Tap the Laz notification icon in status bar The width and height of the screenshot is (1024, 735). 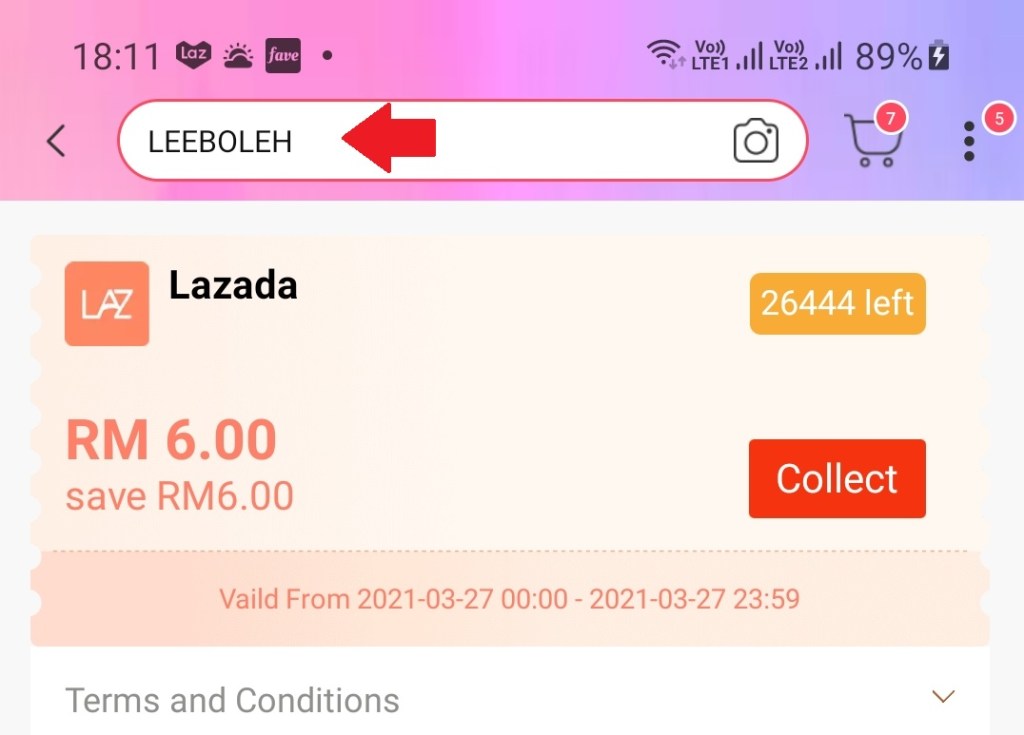(x=193, y=54)
